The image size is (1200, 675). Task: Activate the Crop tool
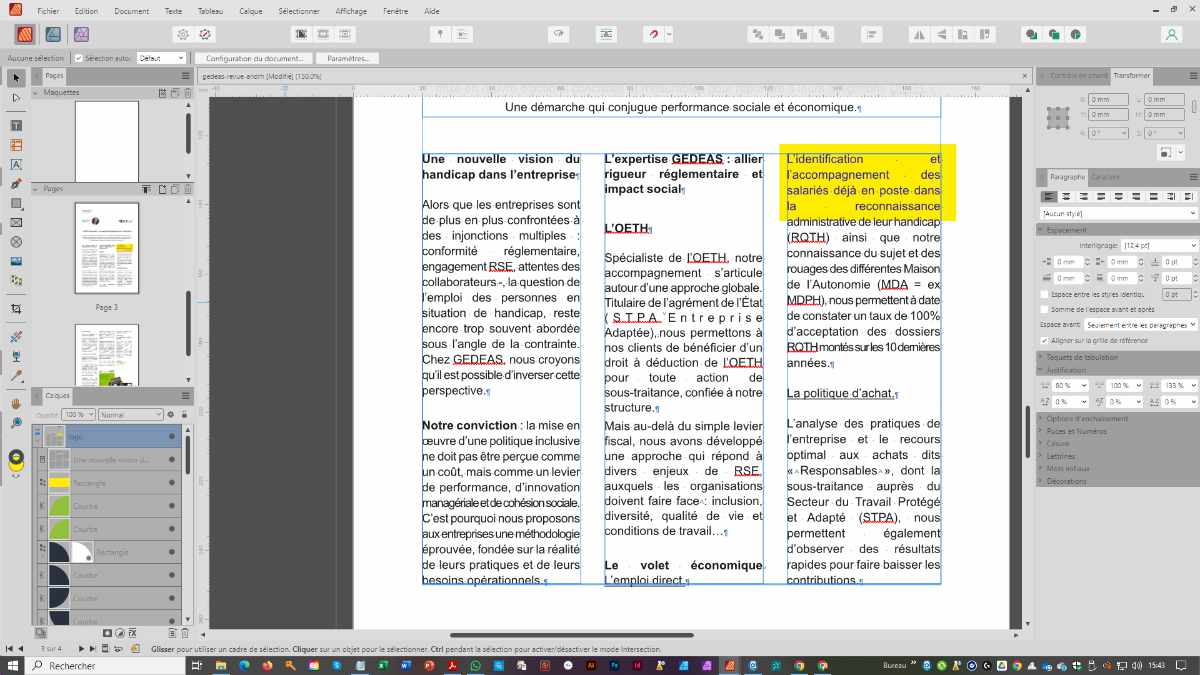coord(16,309)
